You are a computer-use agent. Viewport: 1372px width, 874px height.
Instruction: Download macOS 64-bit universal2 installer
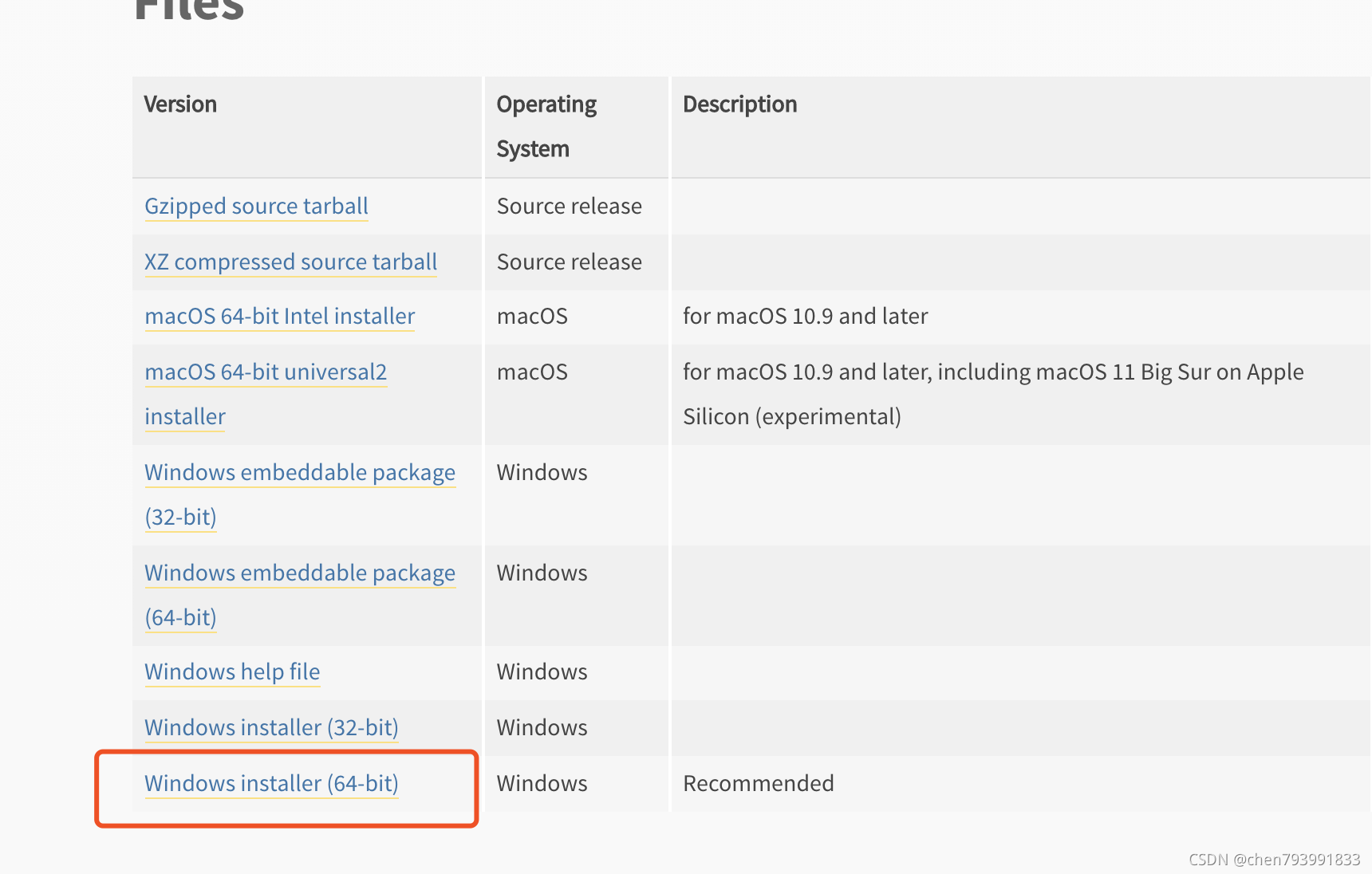(x=266, y=394)
